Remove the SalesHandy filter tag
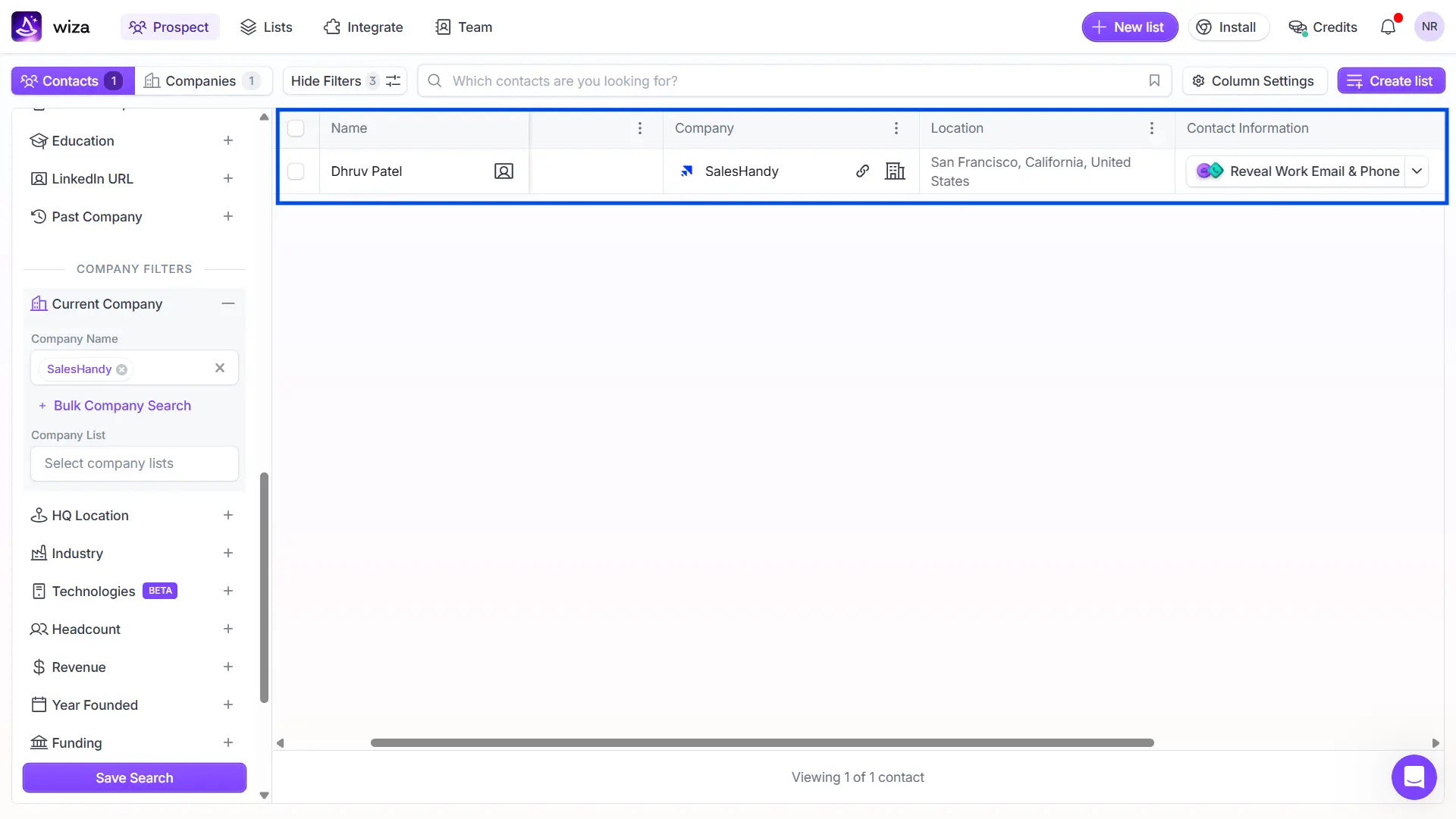 tap(121, 369)
